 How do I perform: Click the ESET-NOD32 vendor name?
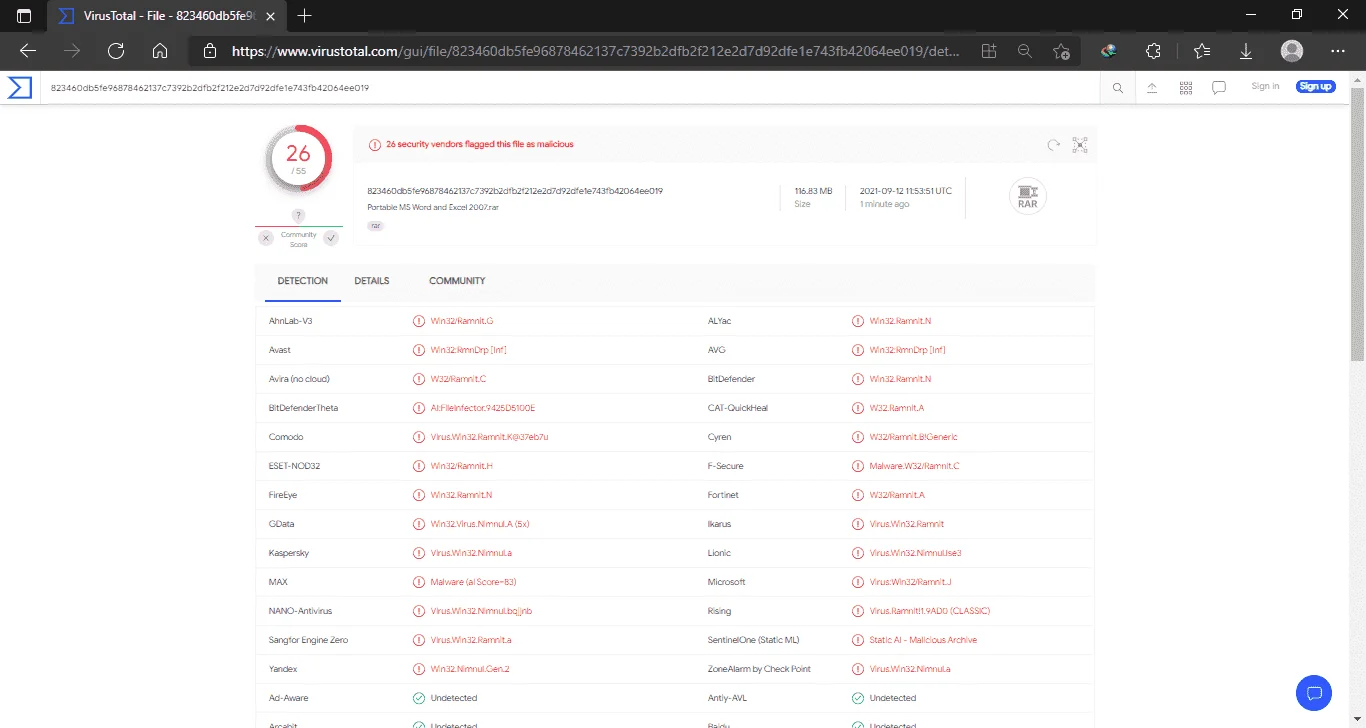(294, 466)
